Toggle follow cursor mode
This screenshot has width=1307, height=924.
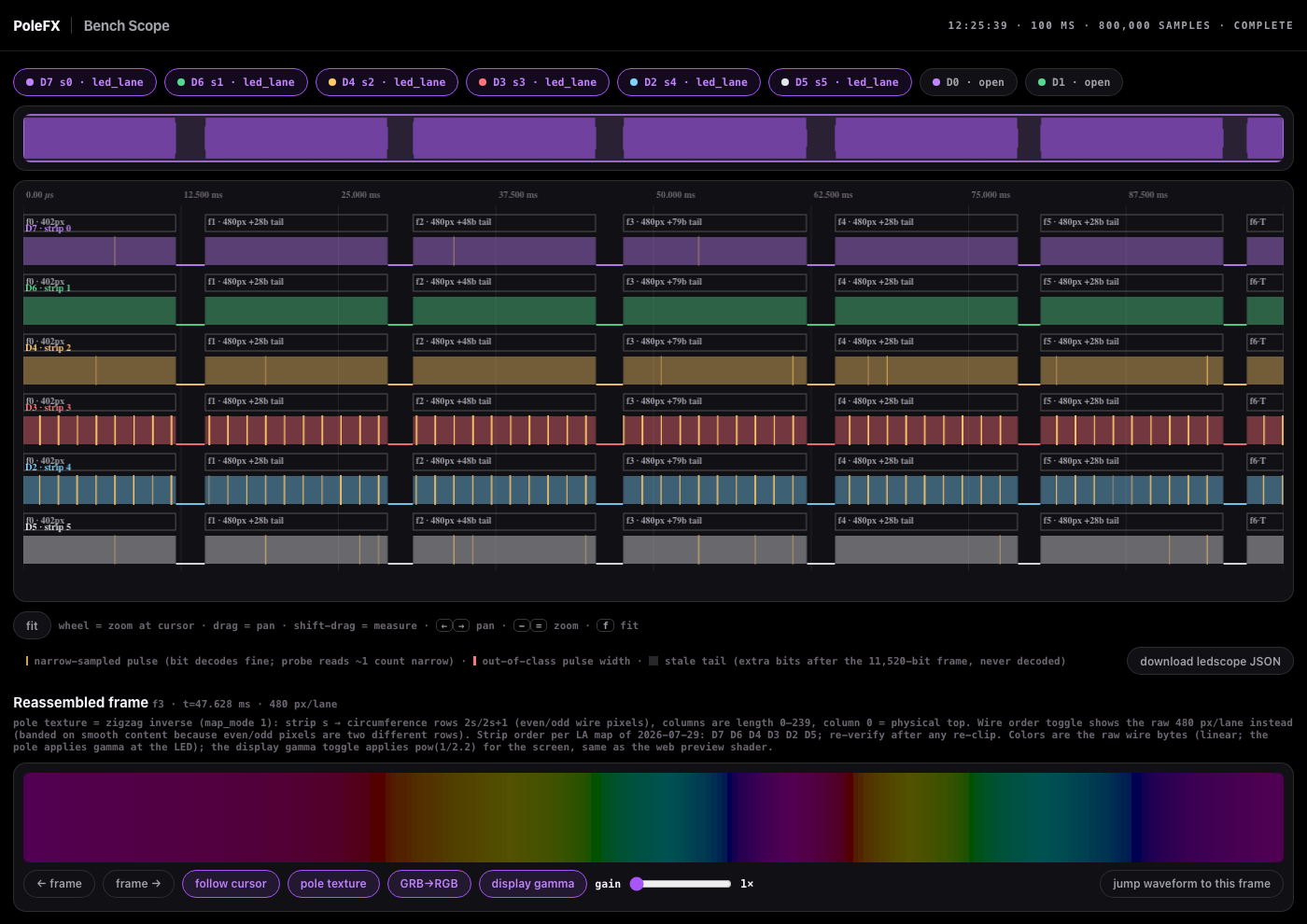[231, 883]
